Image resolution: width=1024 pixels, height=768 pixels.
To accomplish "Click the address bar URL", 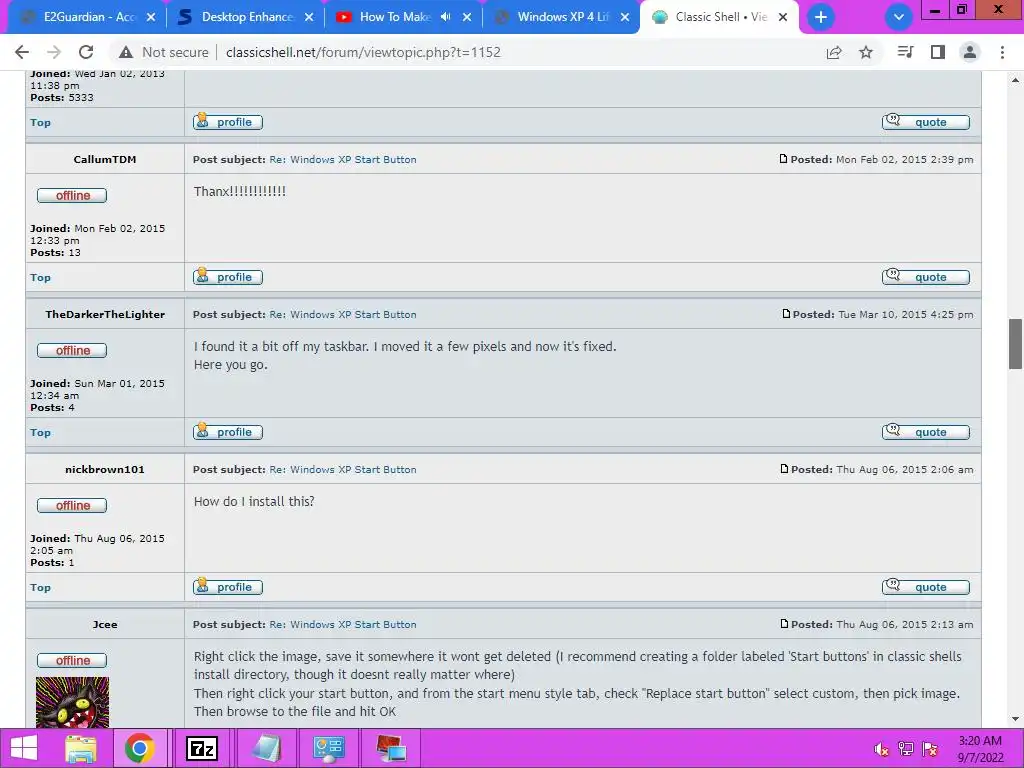I will click(x=363, y=52).
